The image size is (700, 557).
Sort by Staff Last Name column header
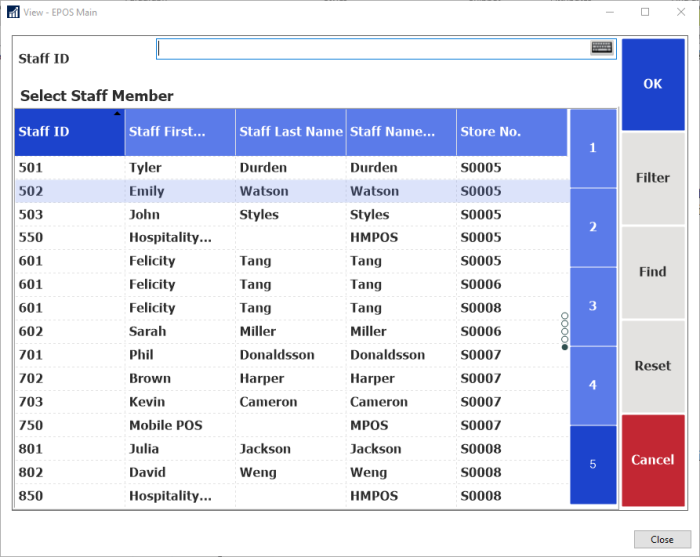(x=291, y=132)
